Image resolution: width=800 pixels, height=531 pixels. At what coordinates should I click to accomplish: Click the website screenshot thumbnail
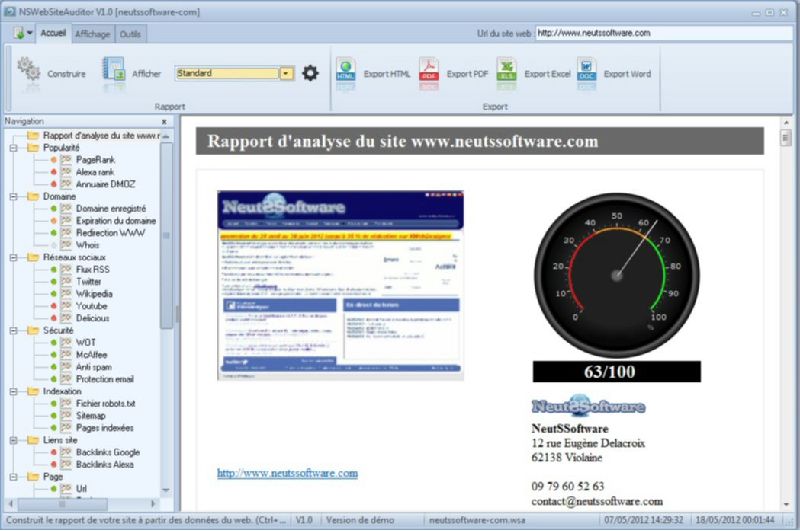pyautogui.click(x=341, y=285)
